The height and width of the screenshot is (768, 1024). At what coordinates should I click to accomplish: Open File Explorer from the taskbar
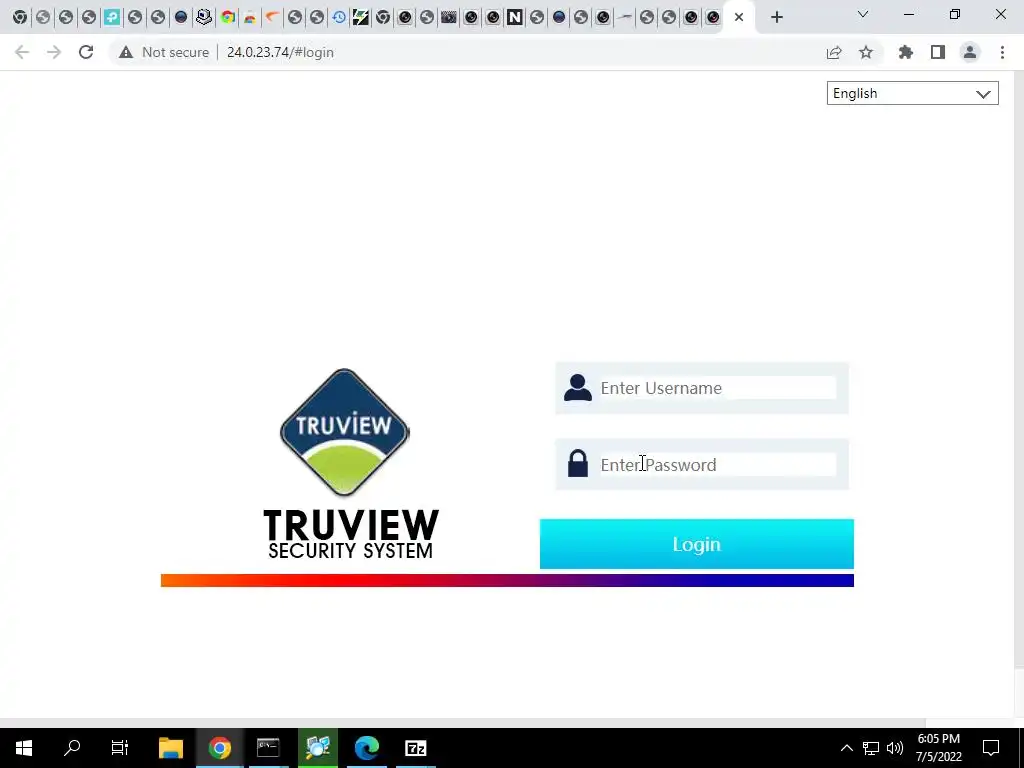171,748
